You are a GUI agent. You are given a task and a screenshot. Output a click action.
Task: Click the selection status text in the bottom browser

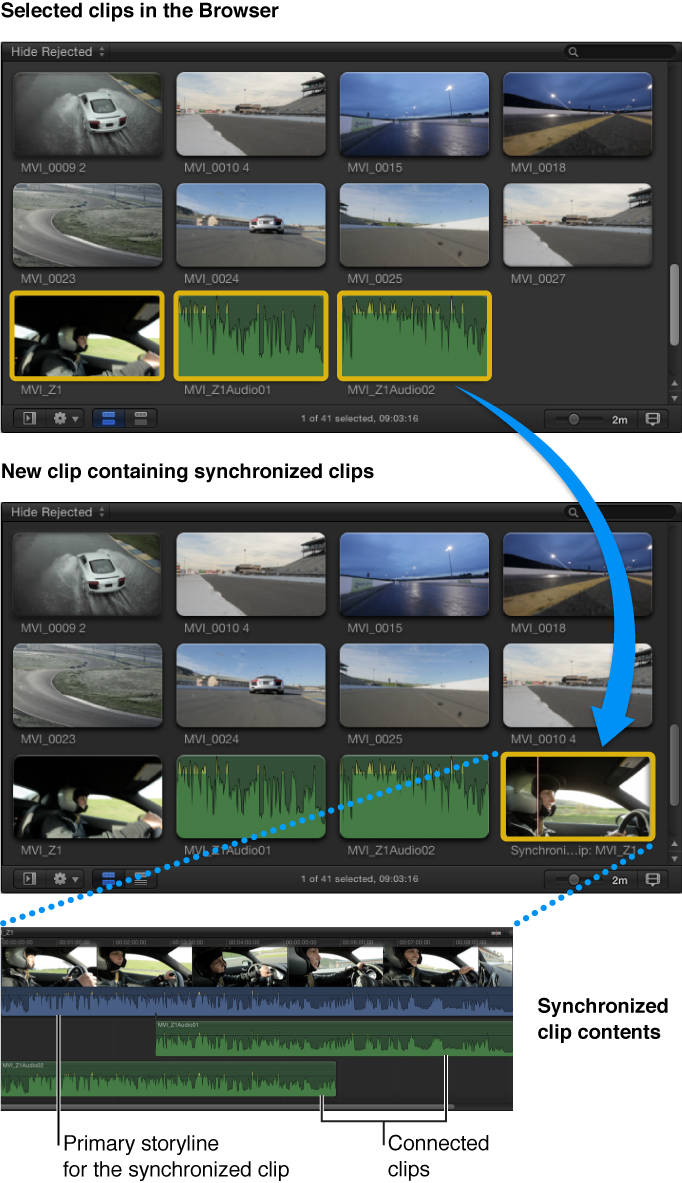point(359,879)
